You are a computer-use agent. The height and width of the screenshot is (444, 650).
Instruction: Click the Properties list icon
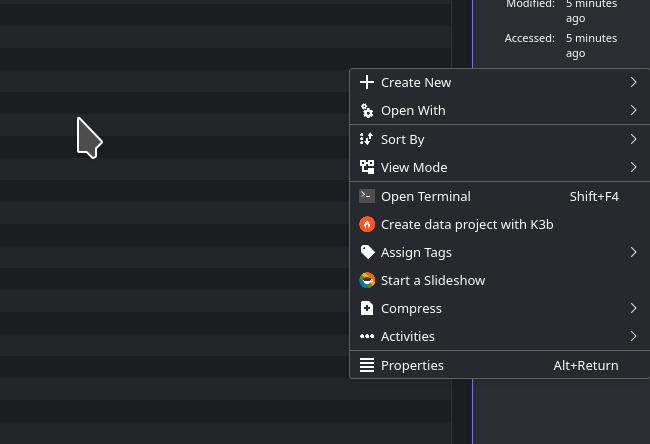(x=367, y=365)
